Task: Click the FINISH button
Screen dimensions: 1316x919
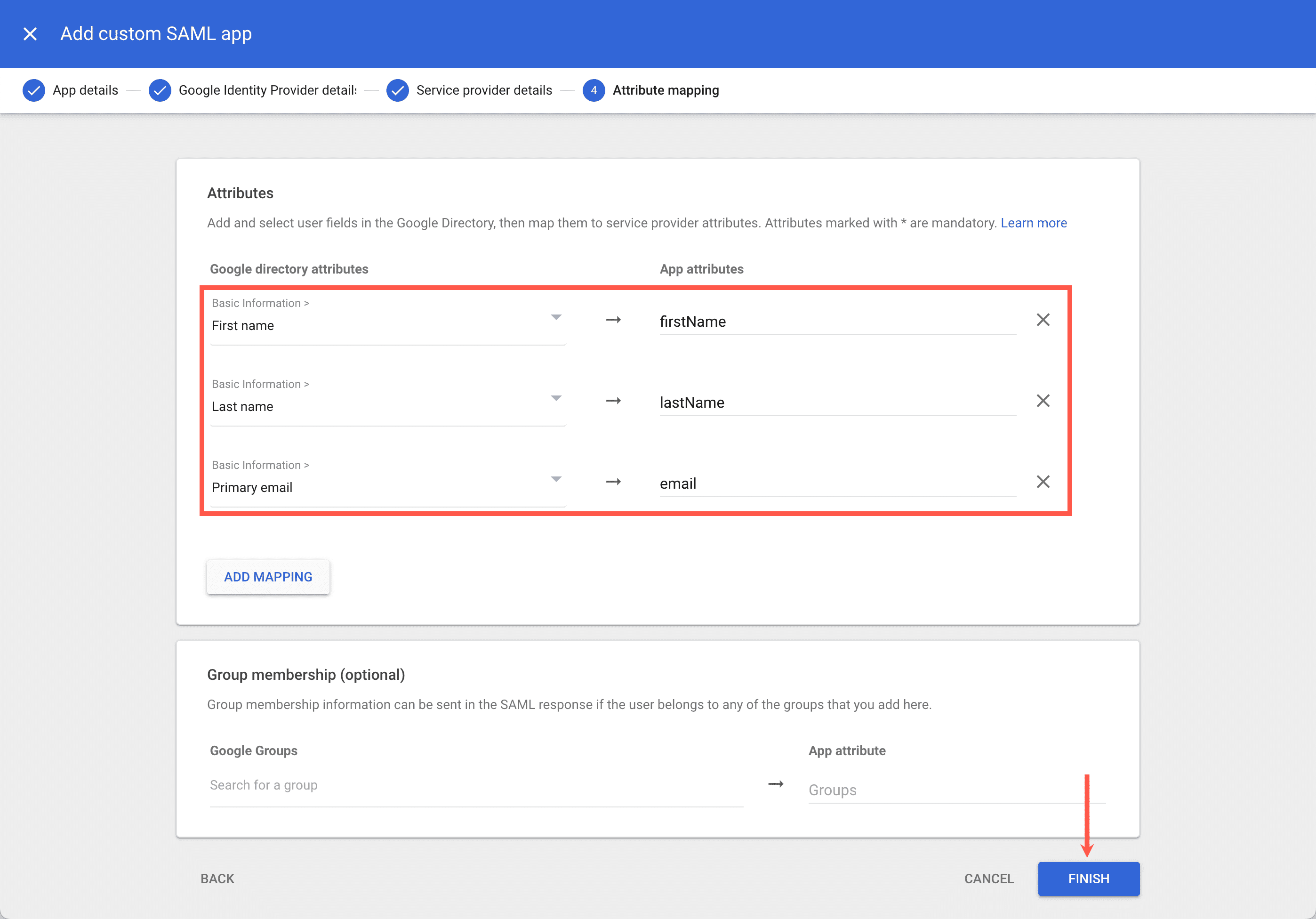Action: click(1088, 879)
